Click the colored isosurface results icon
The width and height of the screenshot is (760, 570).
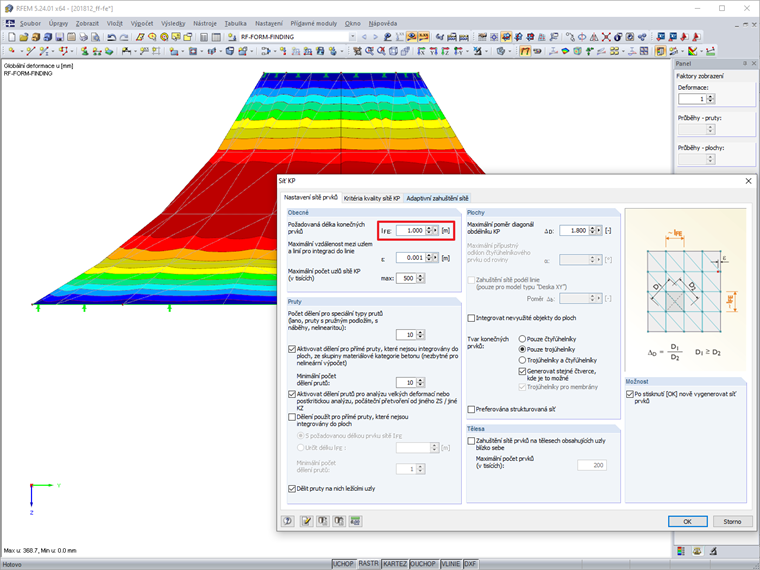pos(565,51)
